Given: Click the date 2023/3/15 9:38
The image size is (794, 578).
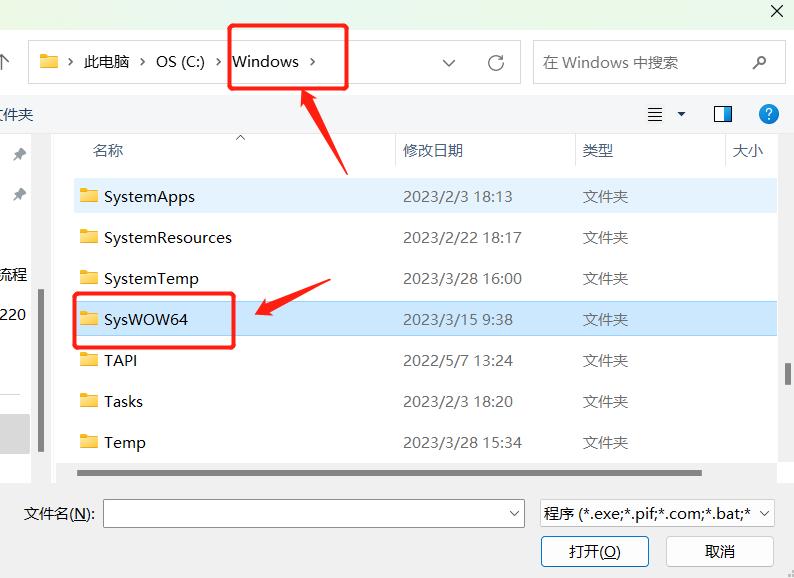Looking at the screenshot, I should pos(458,320).
